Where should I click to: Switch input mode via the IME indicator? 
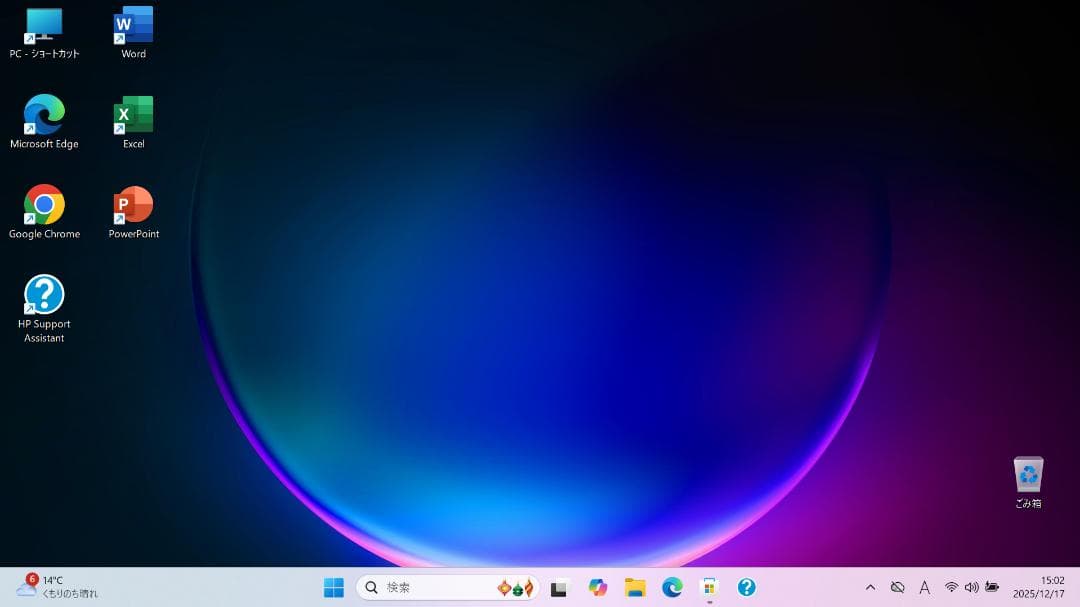point(925,589)
